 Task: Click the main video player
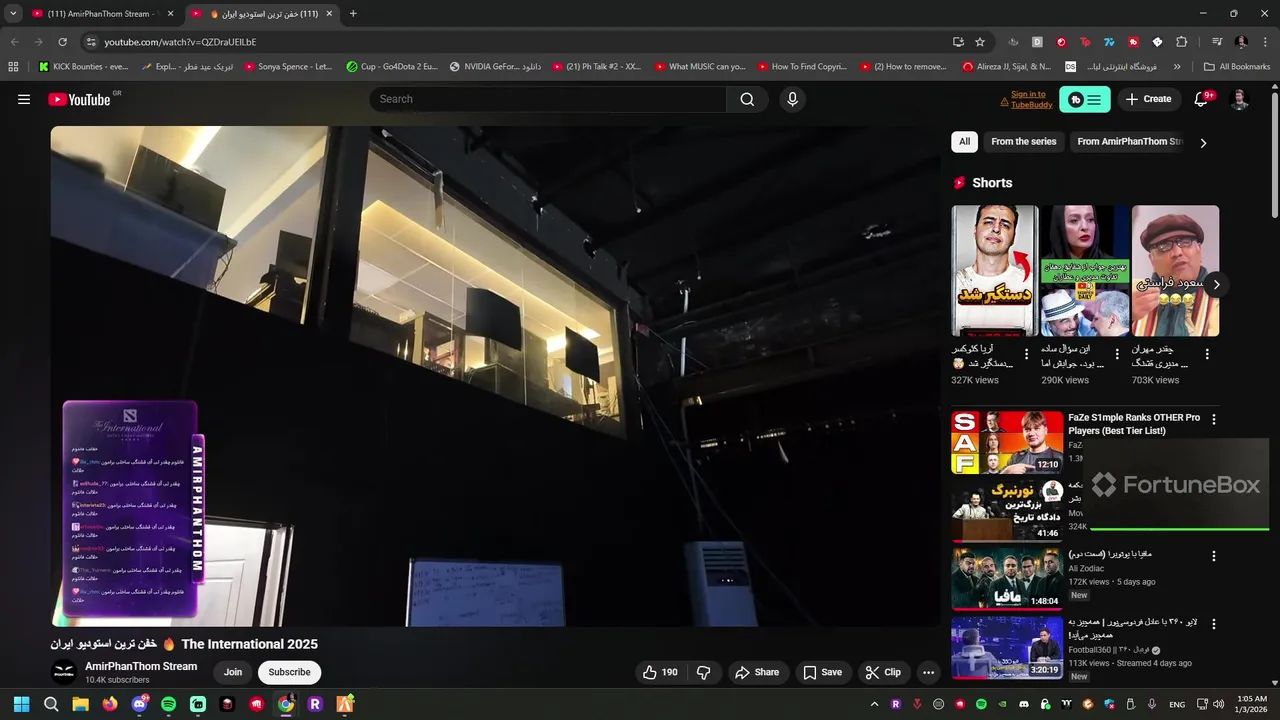pos(495,376)
